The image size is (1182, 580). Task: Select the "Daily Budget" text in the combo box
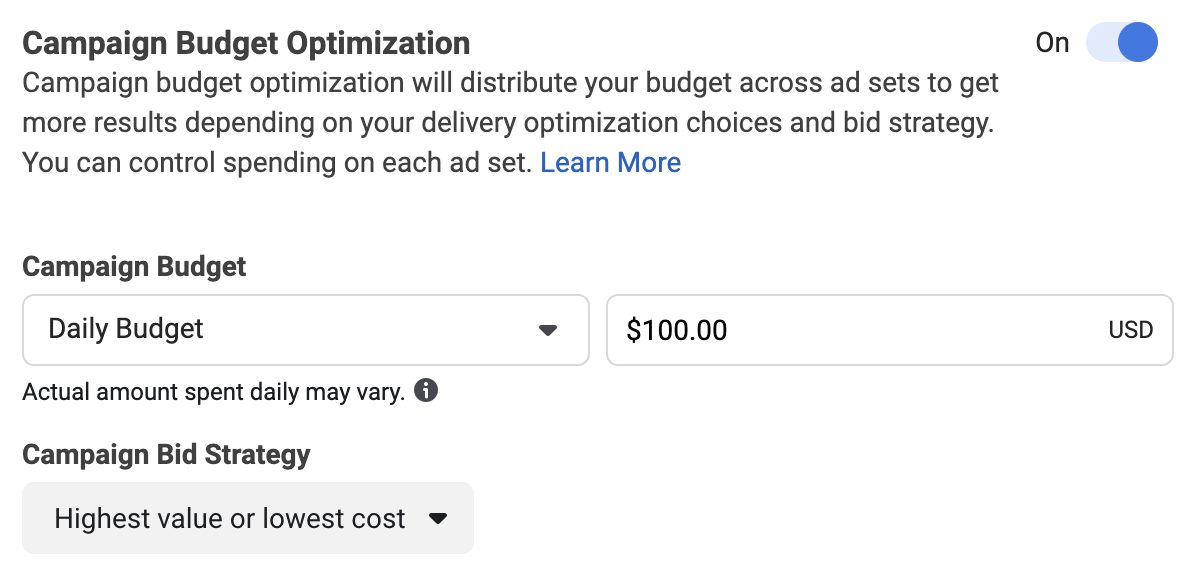pyautogui.click(x=126, y=329)
